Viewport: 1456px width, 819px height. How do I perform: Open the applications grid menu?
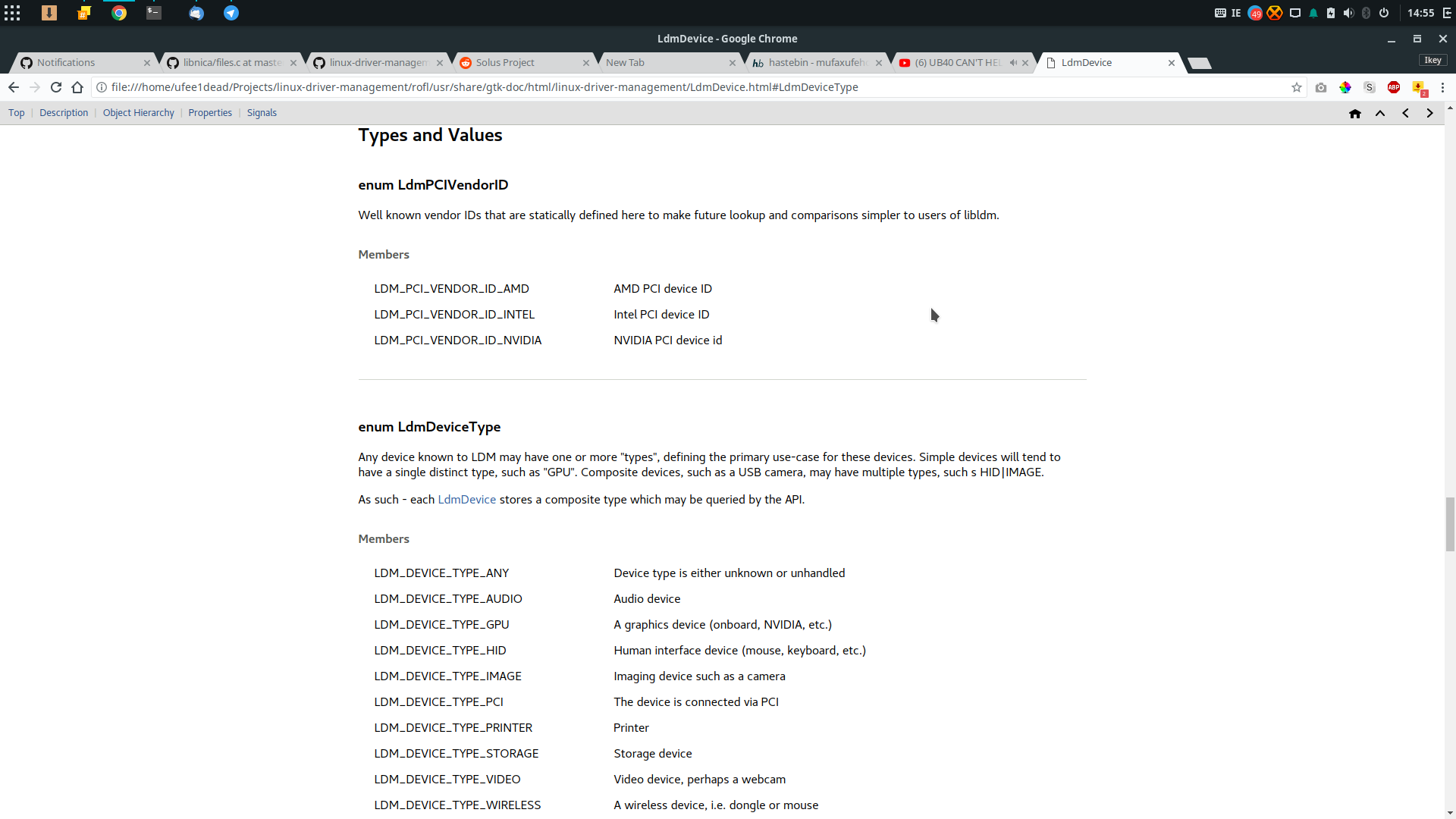coord(12,13)
